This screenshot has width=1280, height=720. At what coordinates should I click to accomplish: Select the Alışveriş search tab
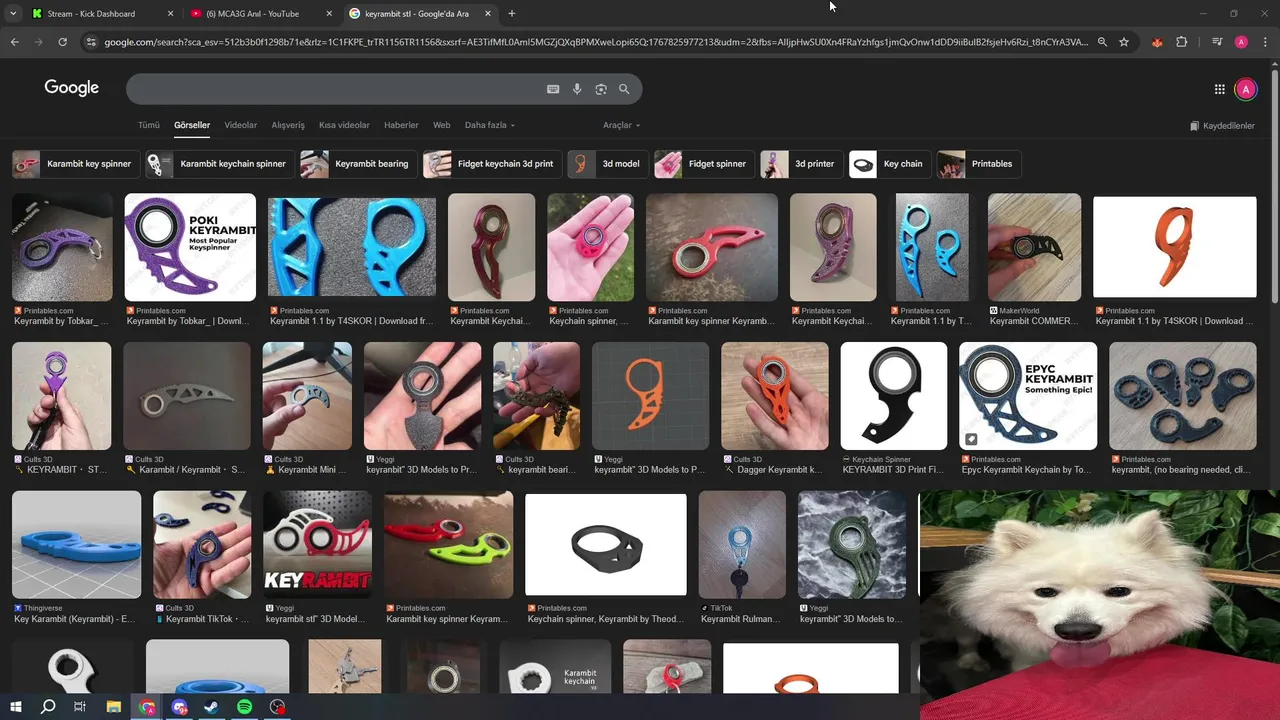[288, 125]
